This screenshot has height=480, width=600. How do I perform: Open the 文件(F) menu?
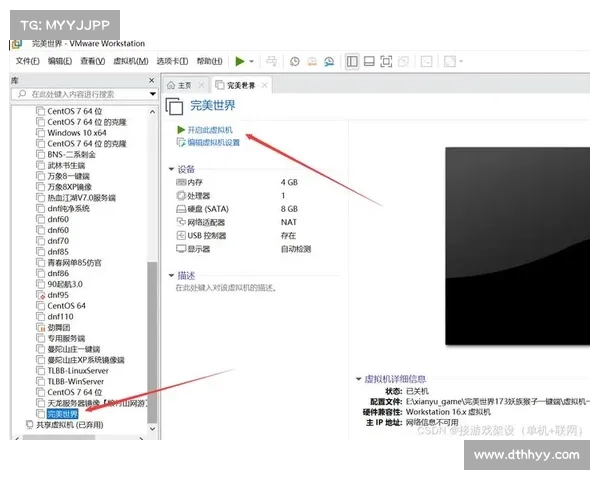[28, 61]
